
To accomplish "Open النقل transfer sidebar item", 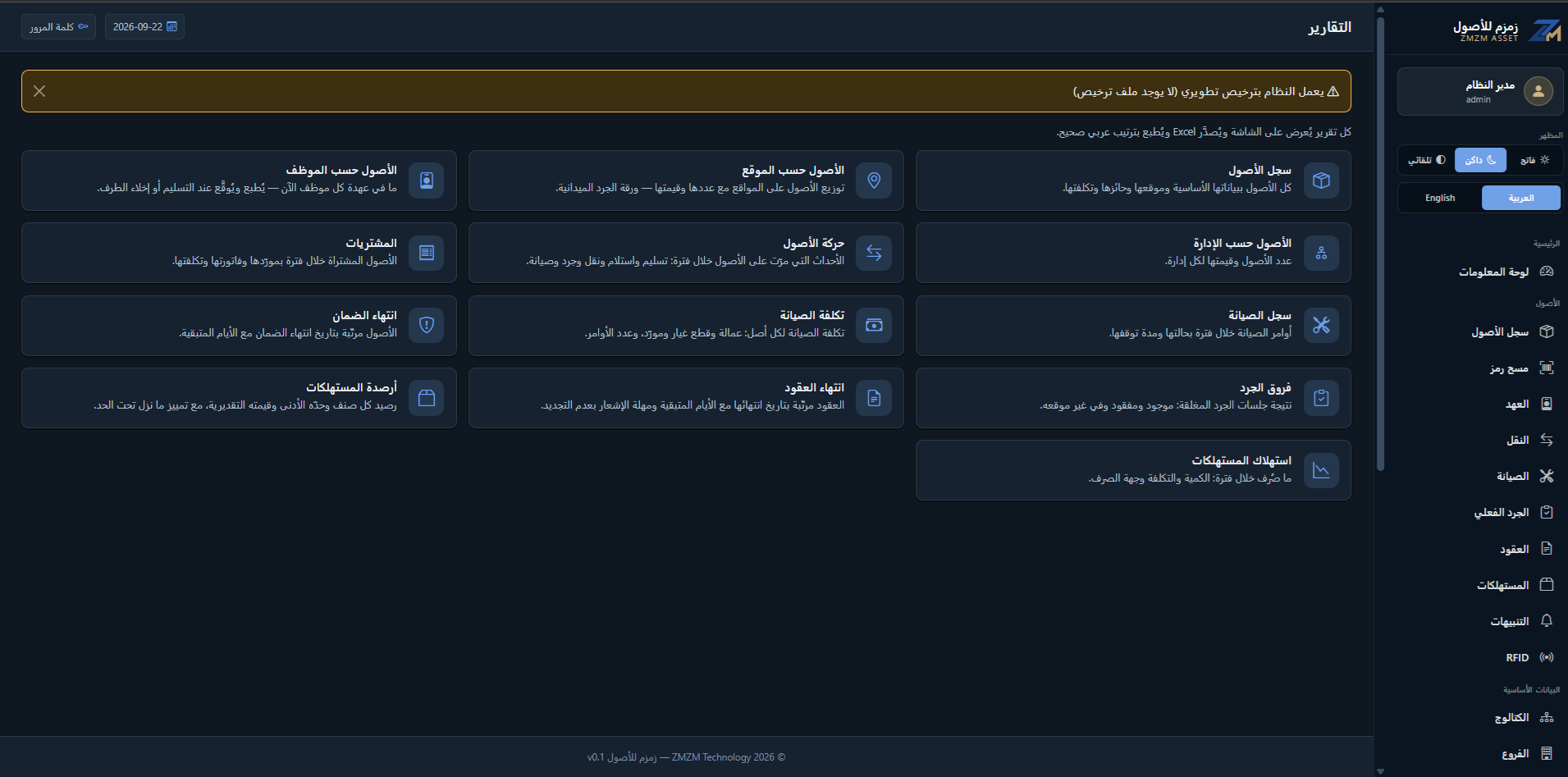I will tap(1480, 440).
